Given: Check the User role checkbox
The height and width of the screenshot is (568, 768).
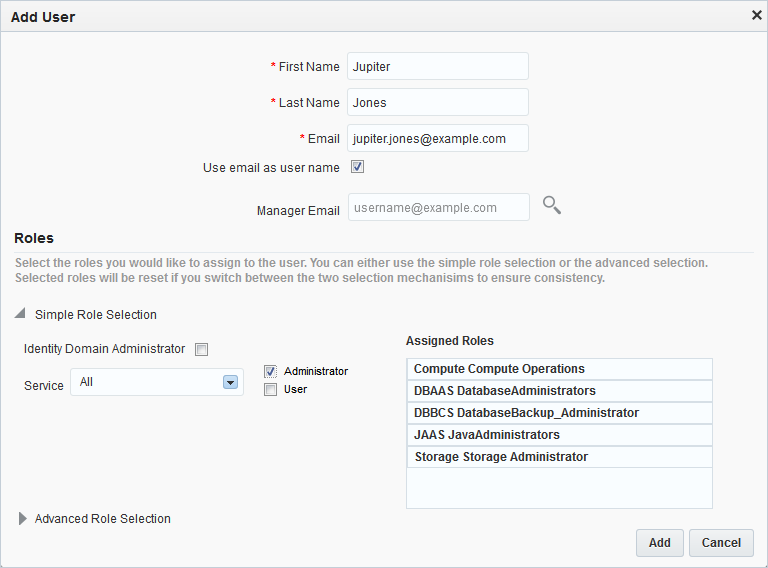Looking at the screenshot, I should [270, 390].
